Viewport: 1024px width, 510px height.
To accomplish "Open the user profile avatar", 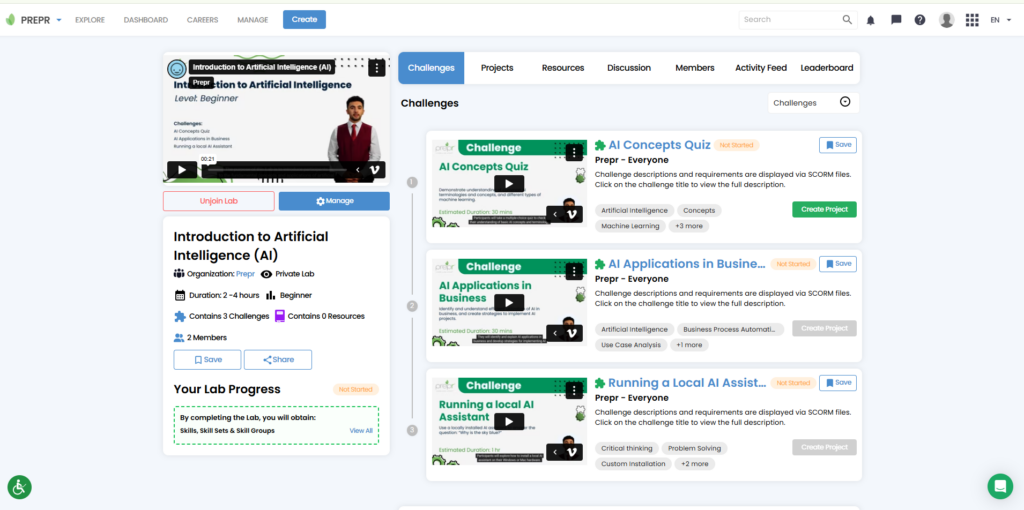I will coord(947,20).
